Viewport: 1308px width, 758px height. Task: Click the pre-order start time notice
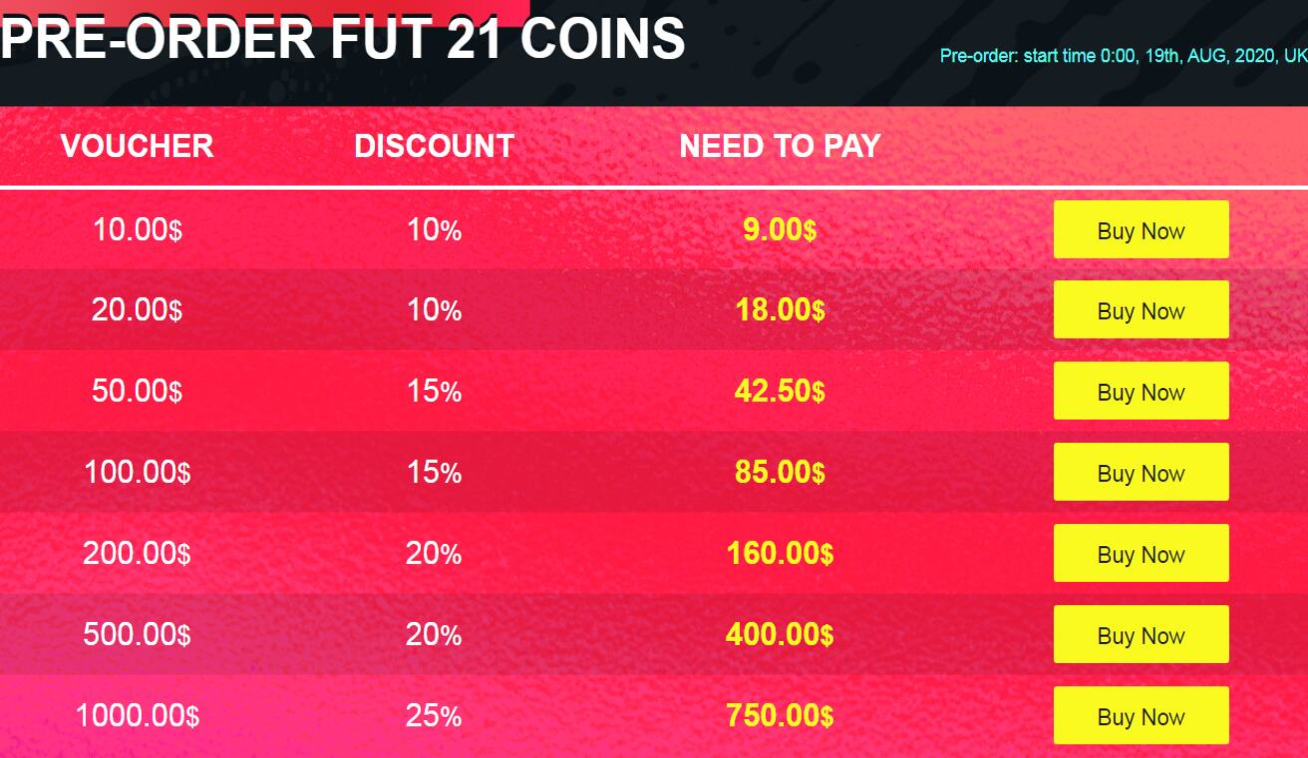coord(1123,56)
